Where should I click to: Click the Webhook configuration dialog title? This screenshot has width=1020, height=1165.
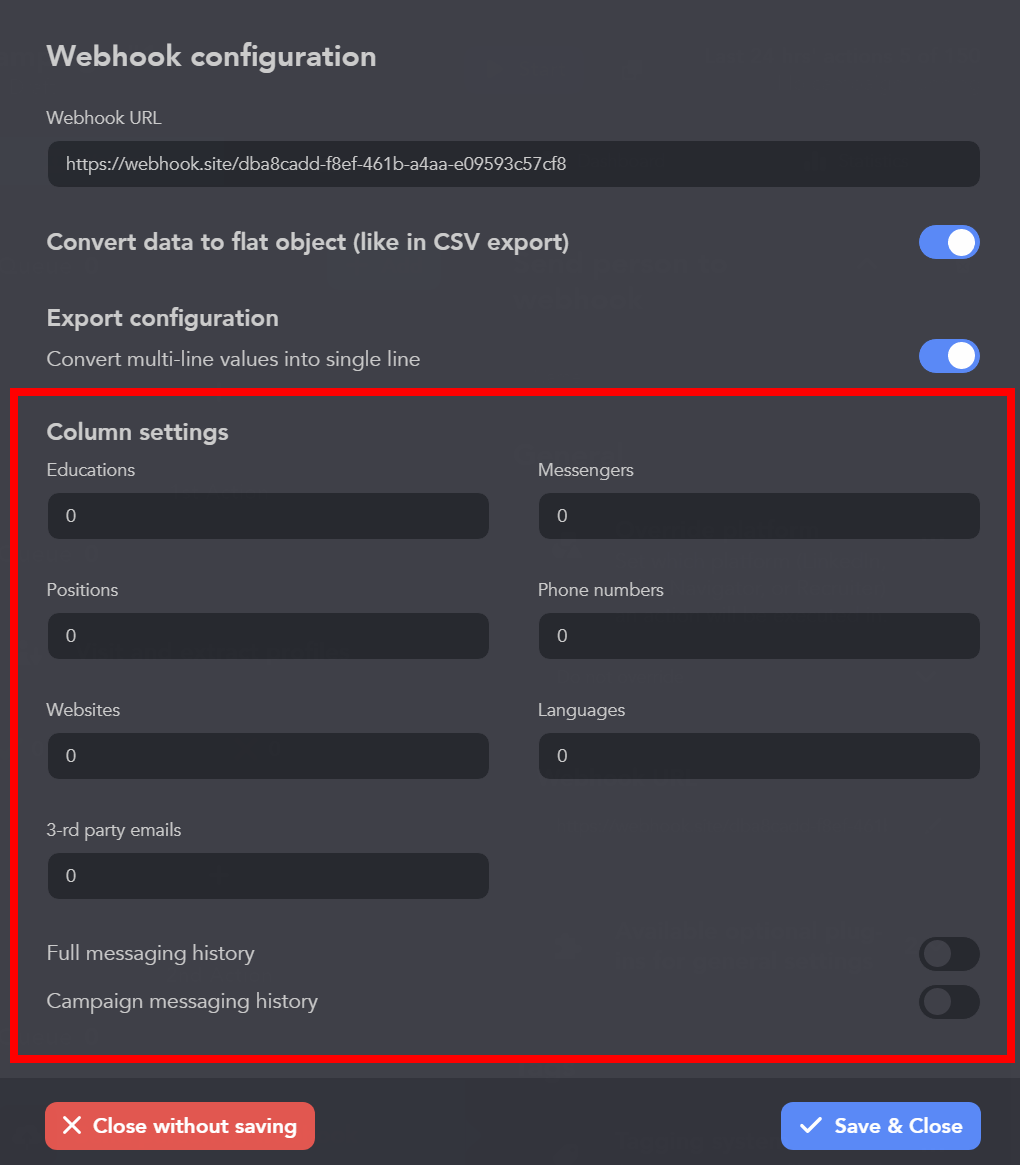(211, 56)
